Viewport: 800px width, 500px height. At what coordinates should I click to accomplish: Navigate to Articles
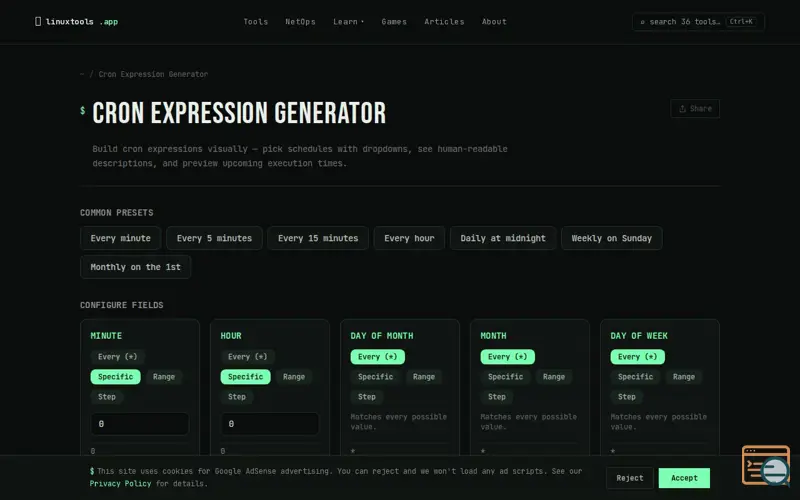pyautogui.click(x=444, y=21)
